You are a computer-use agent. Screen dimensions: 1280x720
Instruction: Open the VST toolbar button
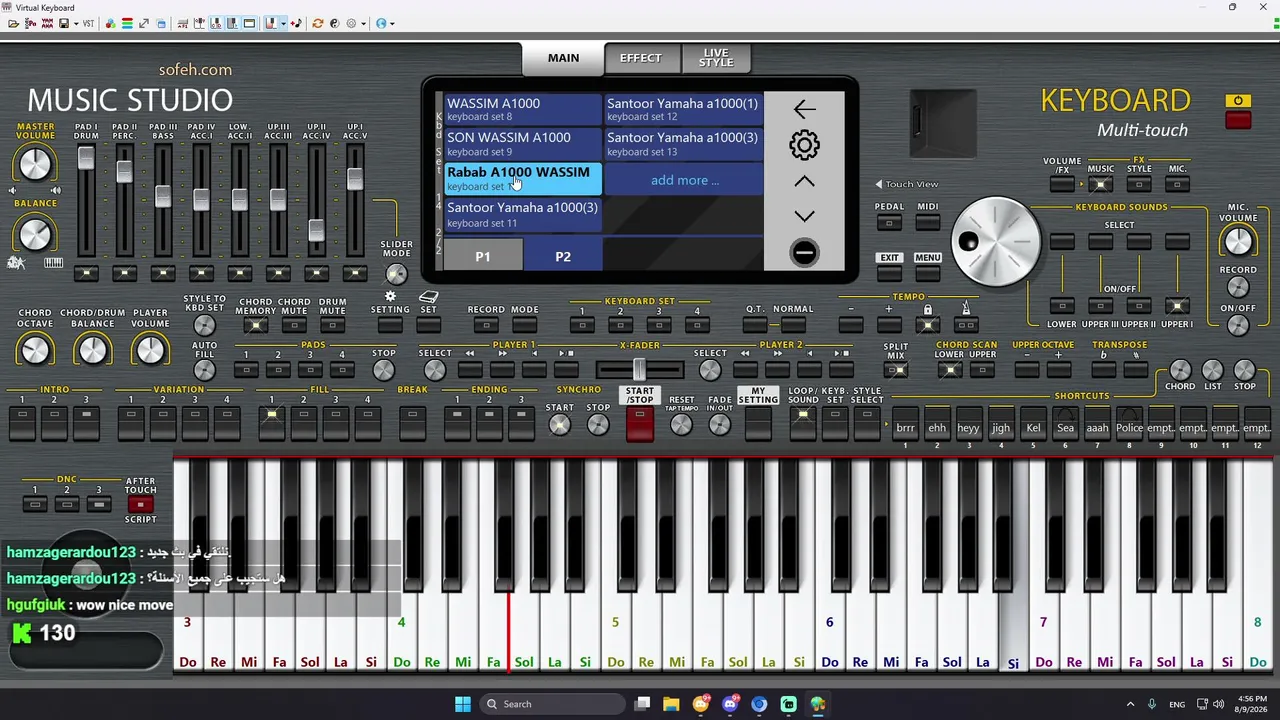88,23
